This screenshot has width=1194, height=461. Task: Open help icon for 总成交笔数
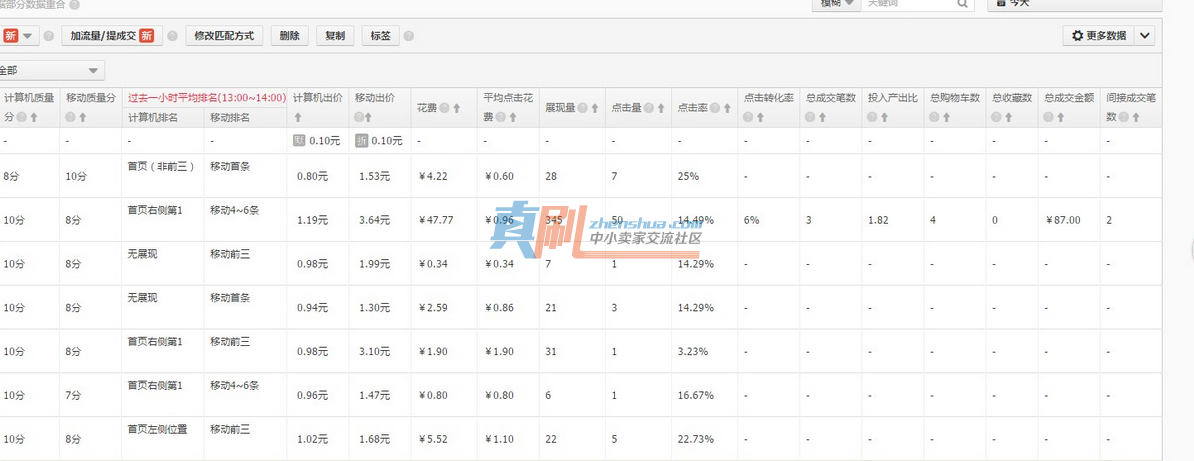pyautogui.click(x=811, y=117)
